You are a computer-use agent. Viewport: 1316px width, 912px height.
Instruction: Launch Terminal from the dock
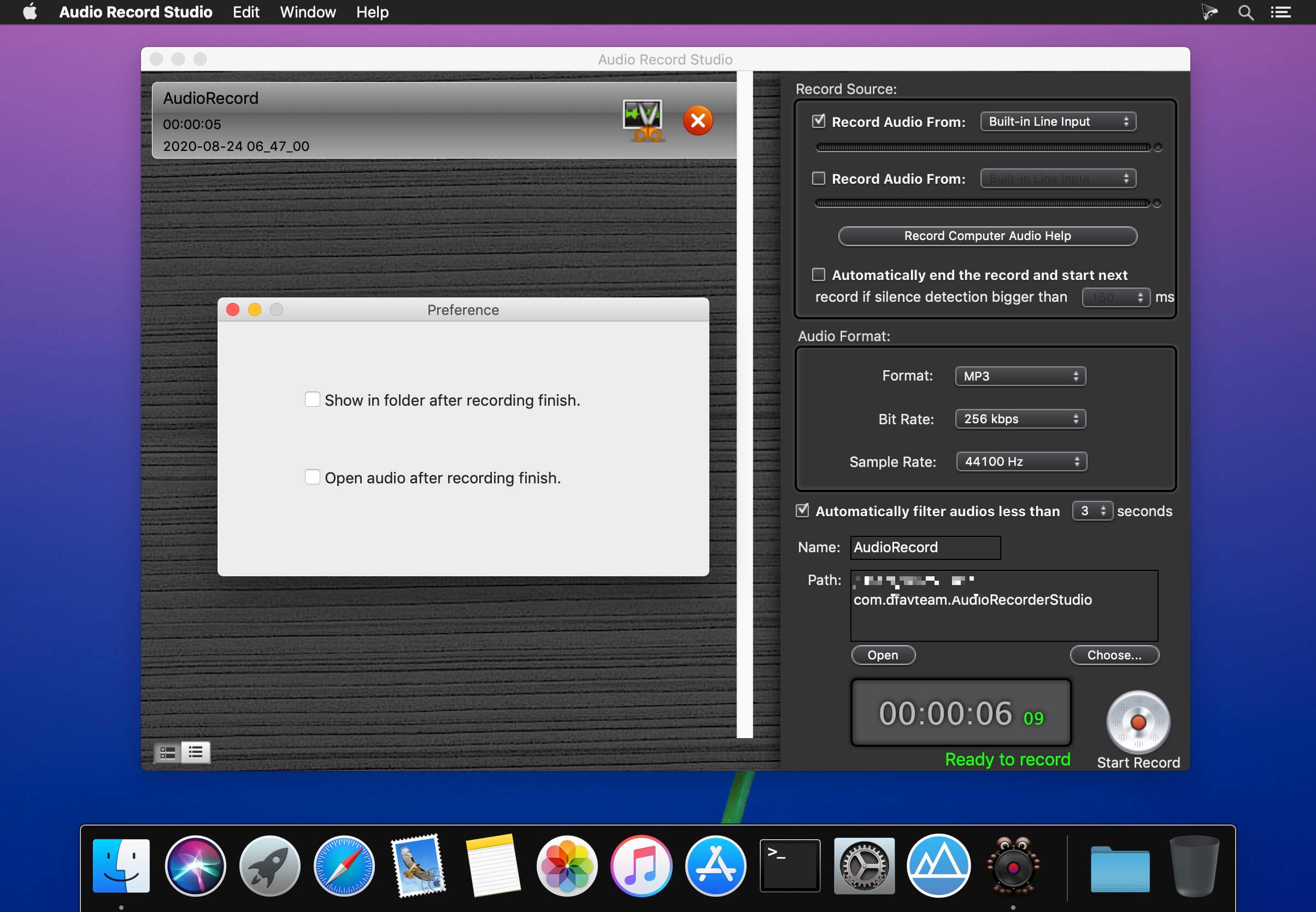point(789,866)
